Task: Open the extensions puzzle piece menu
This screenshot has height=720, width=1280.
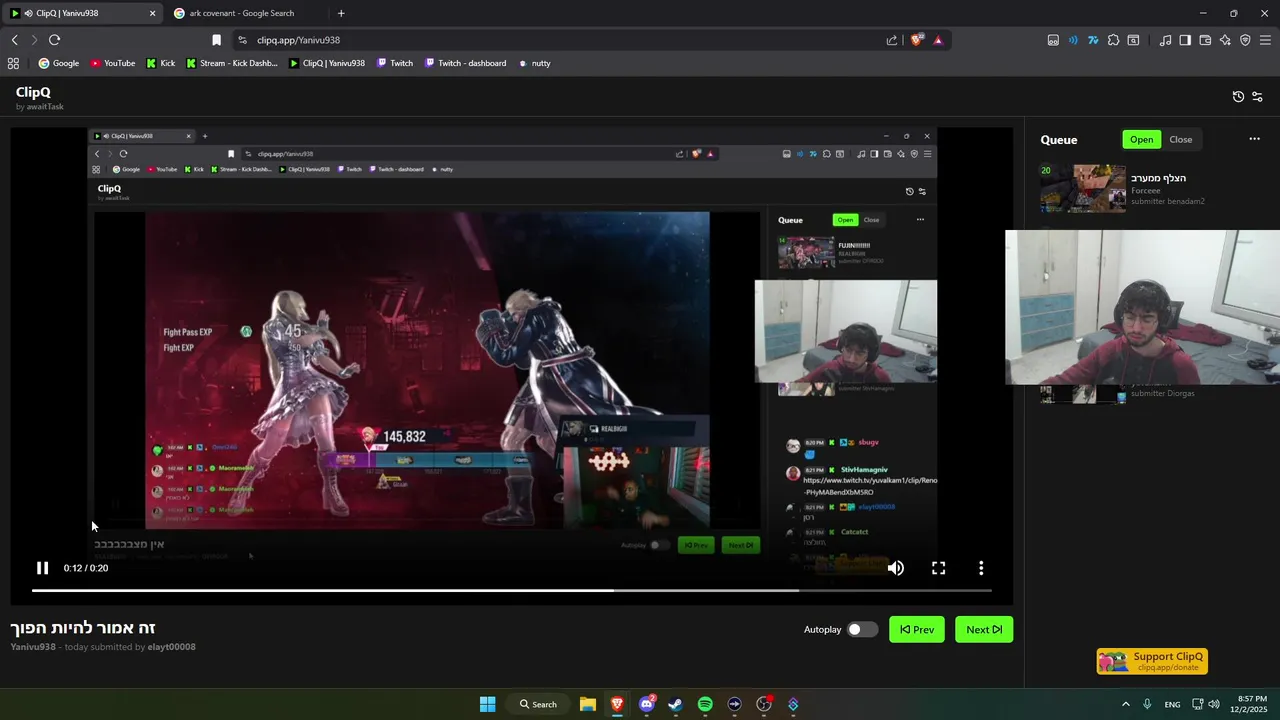Action: click(1113, 40)
